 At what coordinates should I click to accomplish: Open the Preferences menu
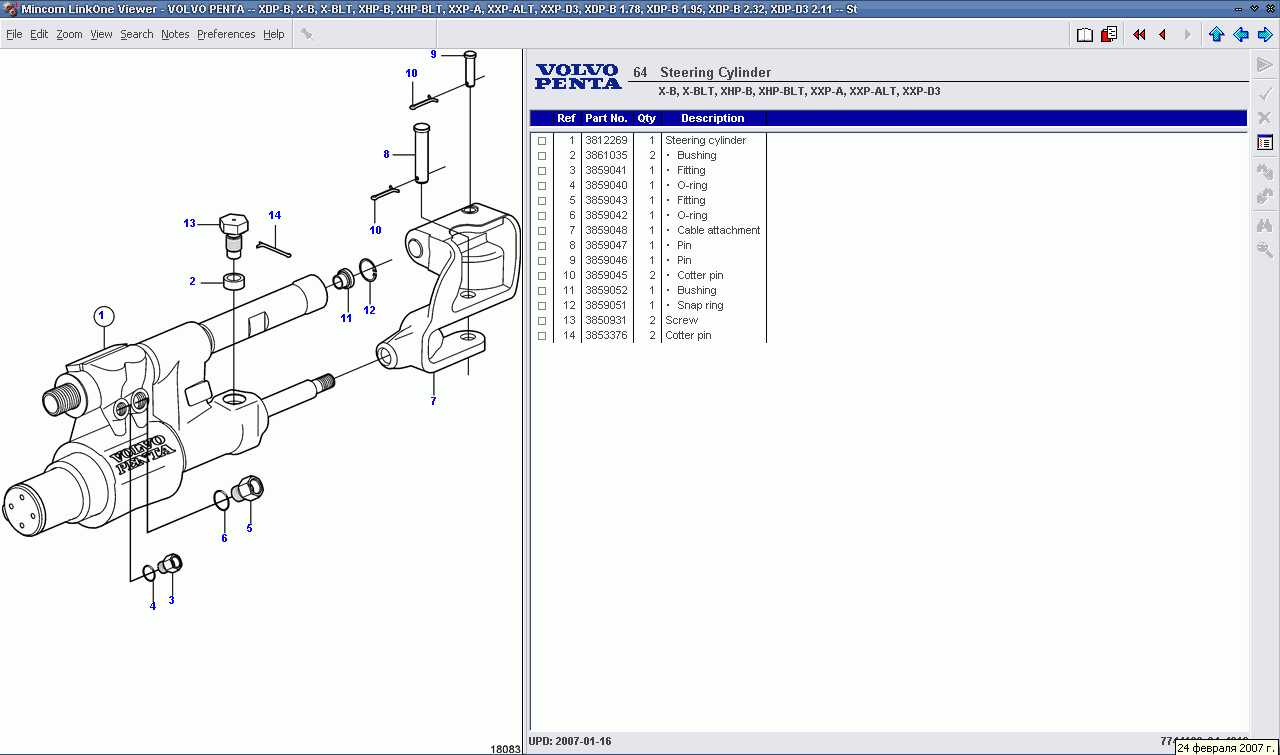coord(226,34)
